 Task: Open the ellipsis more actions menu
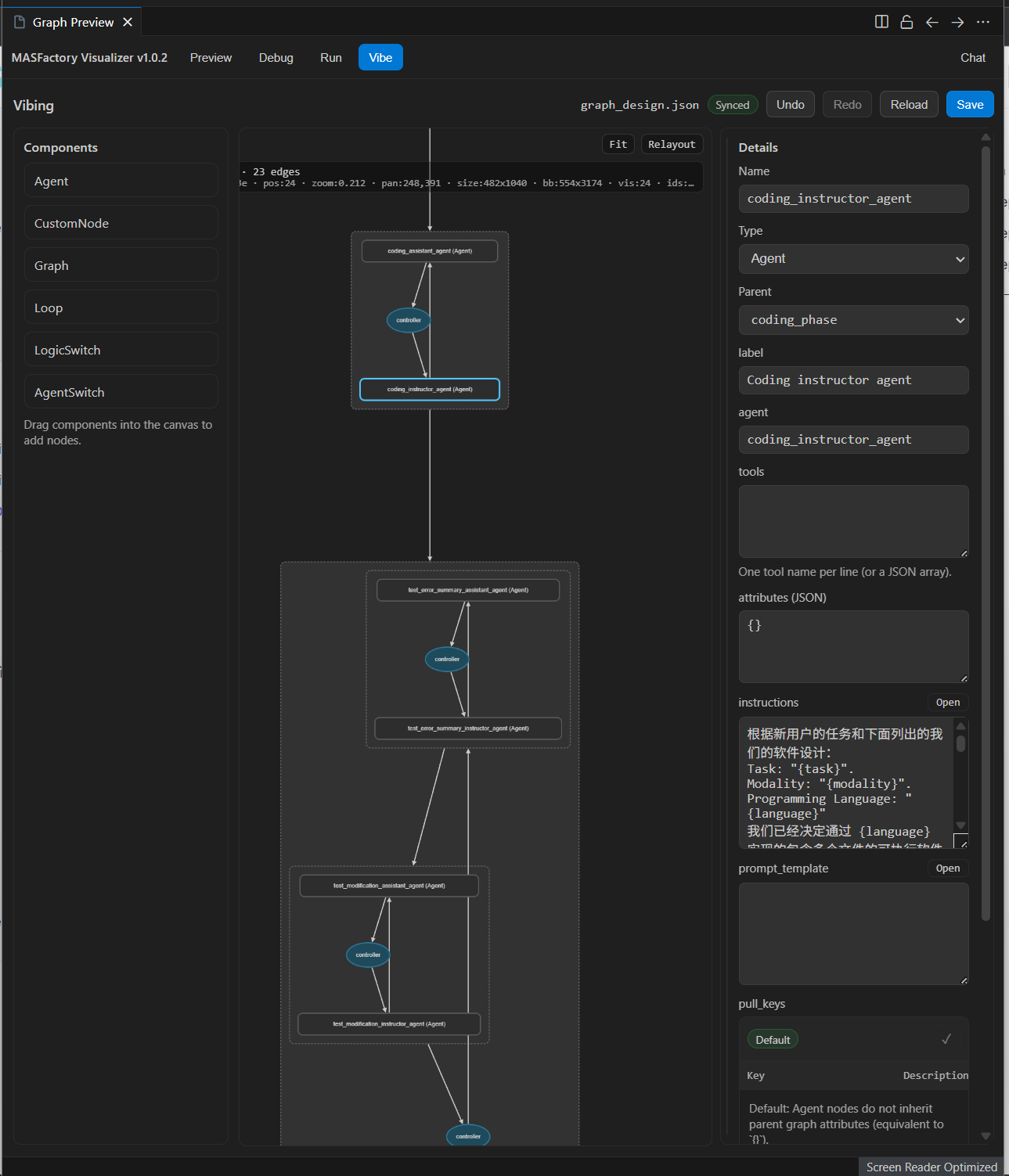point(983,22)
